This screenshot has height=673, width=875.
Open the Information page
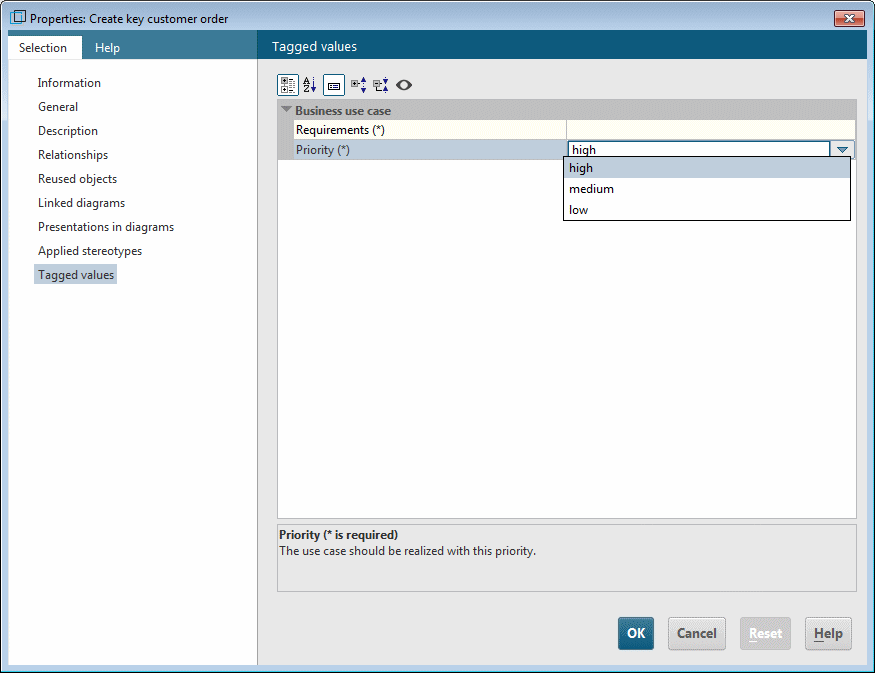pos(69,83)
